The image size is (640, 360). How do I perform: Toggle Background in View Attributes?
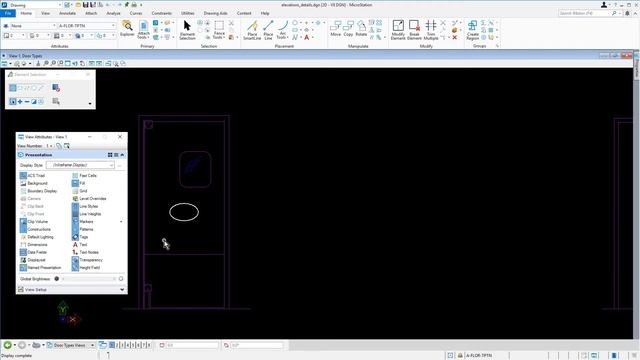(34, 183)
